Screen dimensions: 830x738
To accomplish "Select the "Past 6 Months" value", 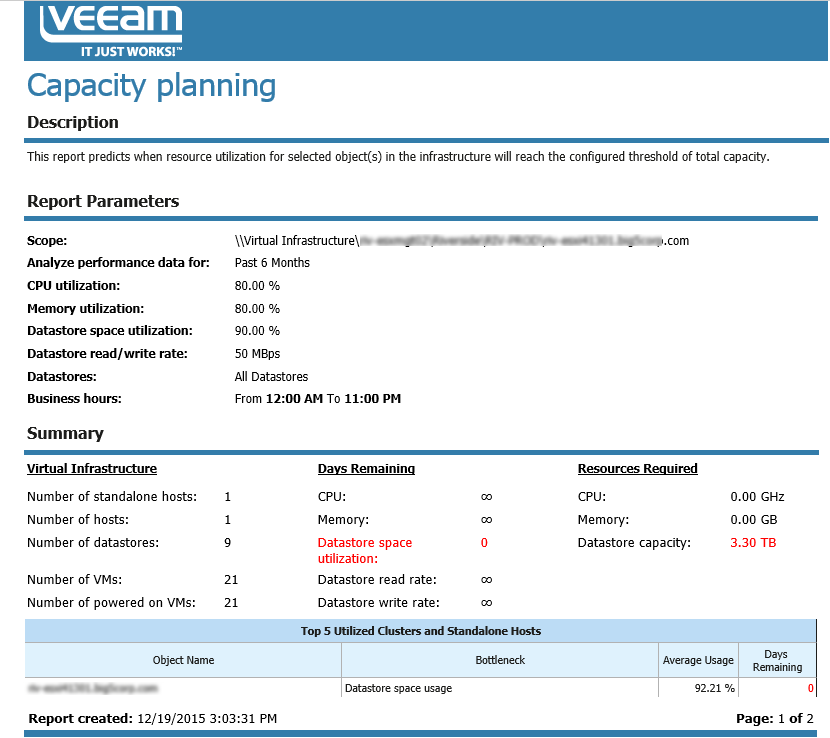I will [x=272, y=263].
